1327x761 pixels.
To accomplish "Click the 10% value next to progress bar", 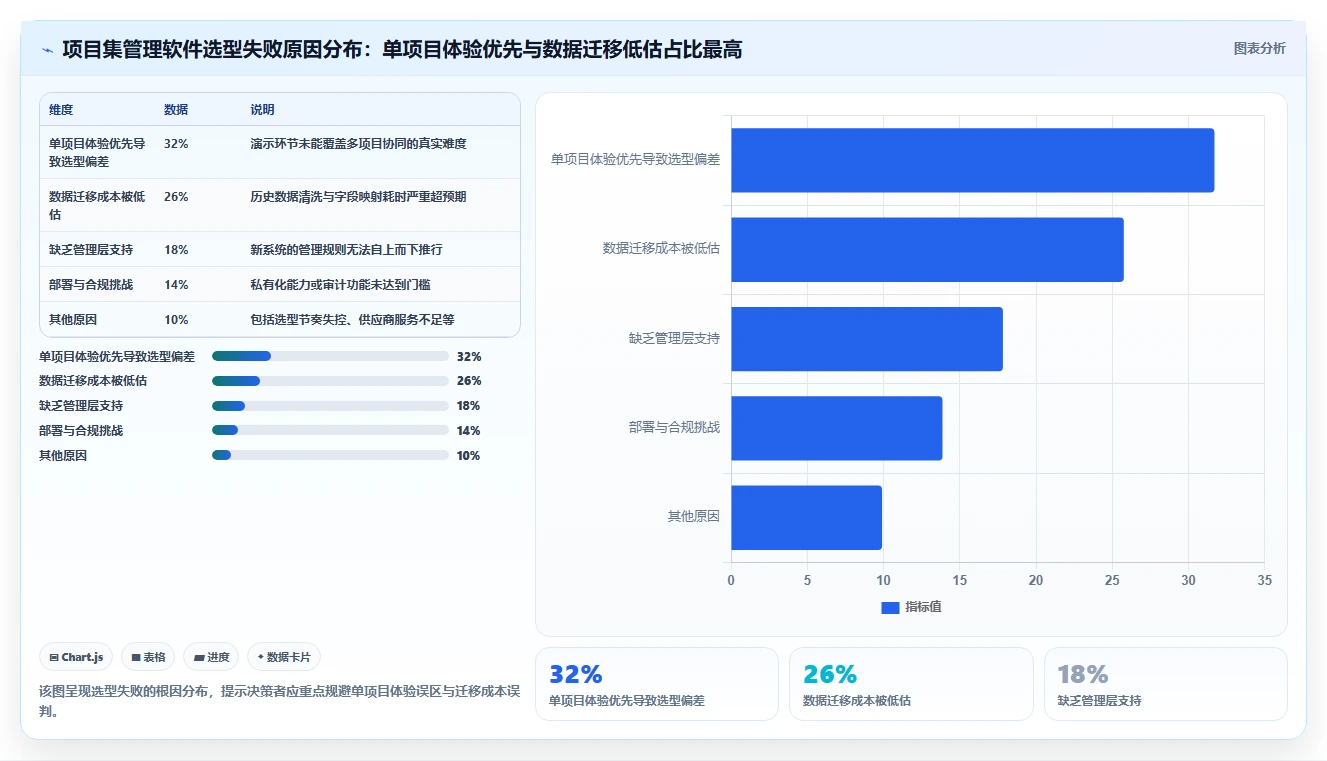I will 469,455.
